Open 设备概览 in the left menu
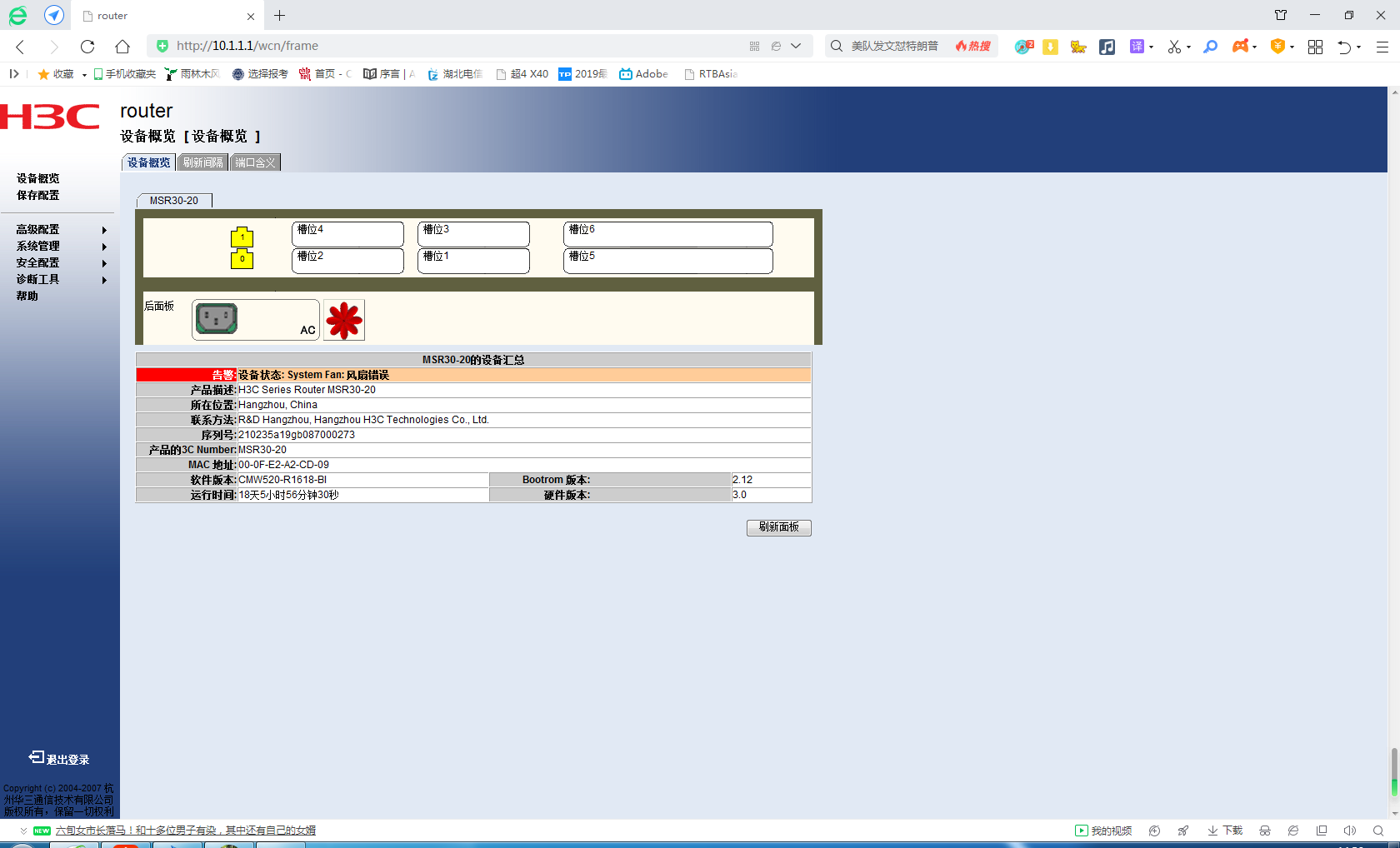 (37, 179)
